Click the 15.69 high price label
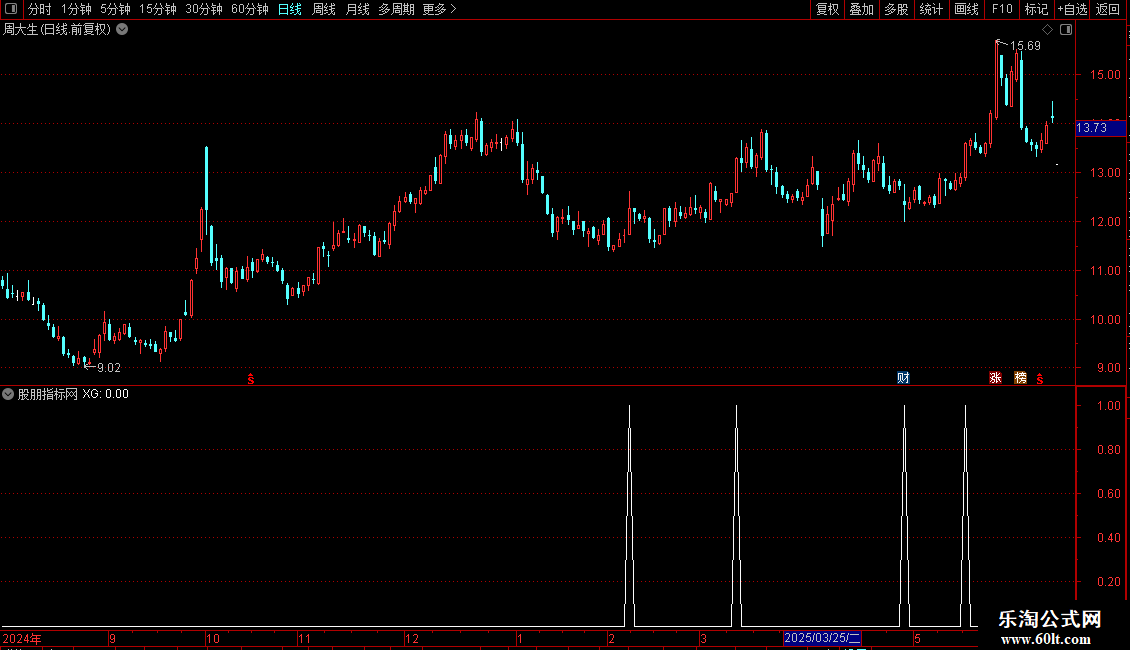 pyautogui.click(x=1025, y=46)
